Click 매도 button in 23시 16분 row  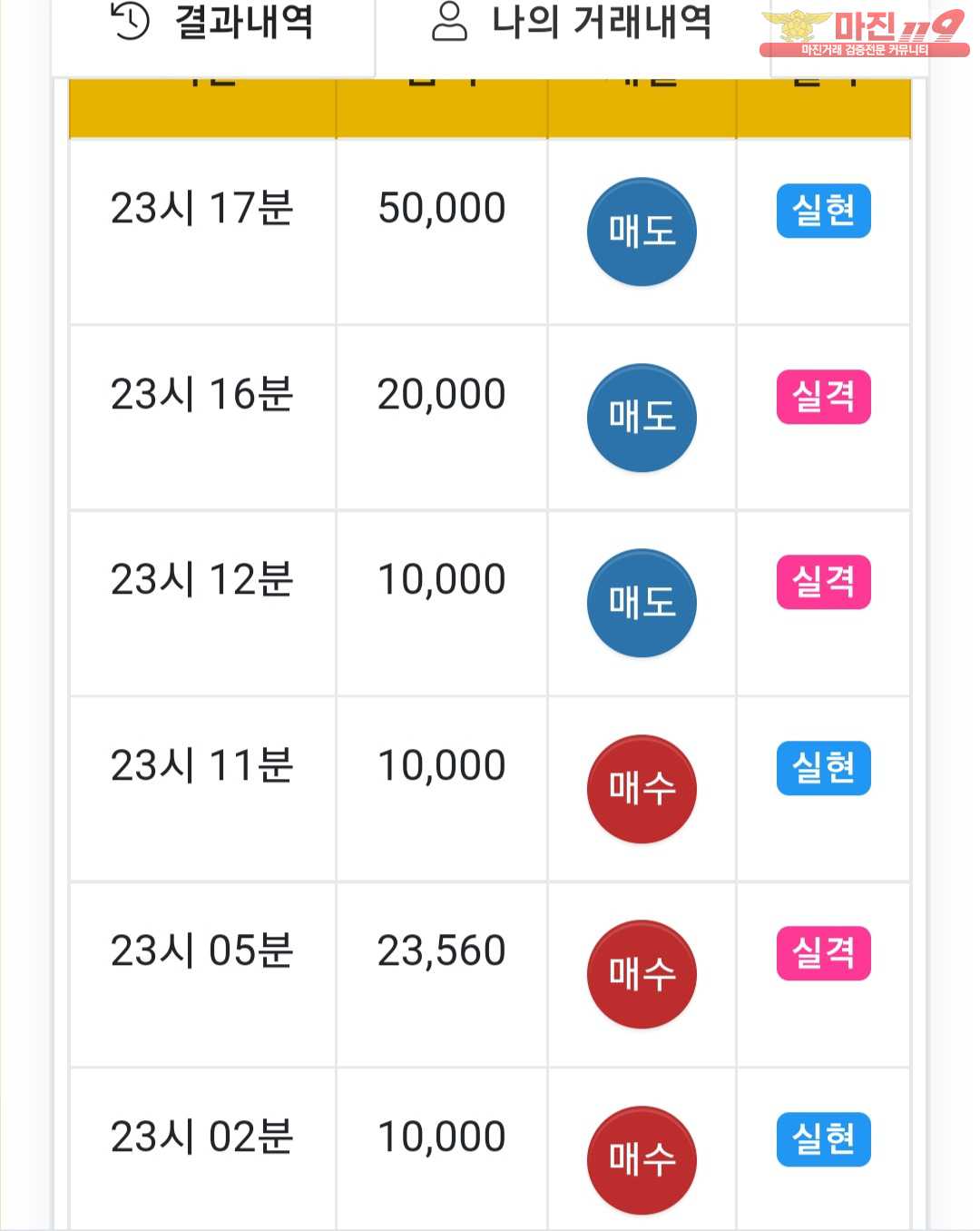(x=642, y=418)
